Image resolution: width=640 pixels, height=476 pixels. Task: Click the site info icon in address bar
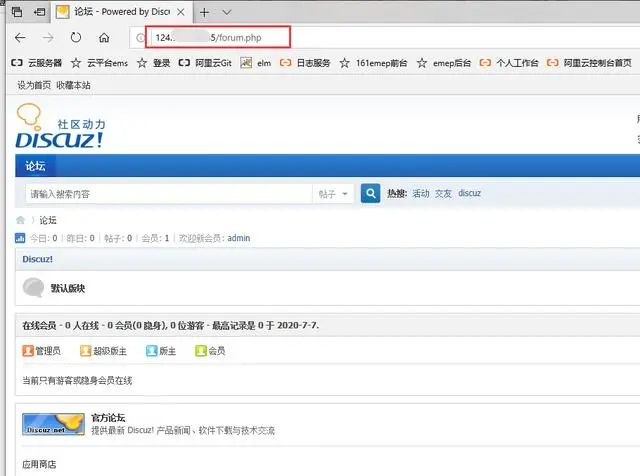coord(140,38)
